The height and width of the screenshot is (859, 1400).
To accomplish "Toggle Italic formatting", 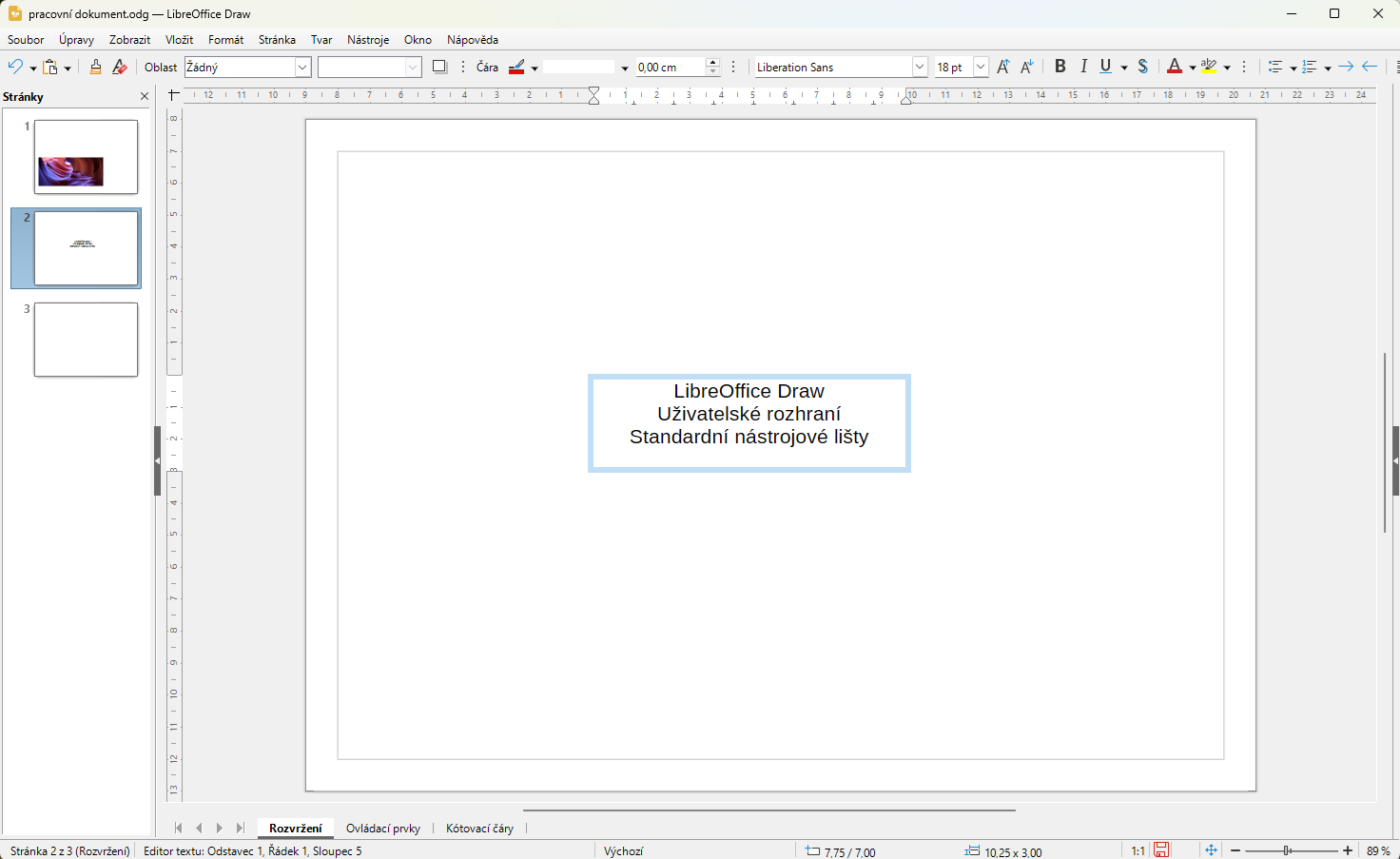I will pyautogui.click(x=1083, y=67).
